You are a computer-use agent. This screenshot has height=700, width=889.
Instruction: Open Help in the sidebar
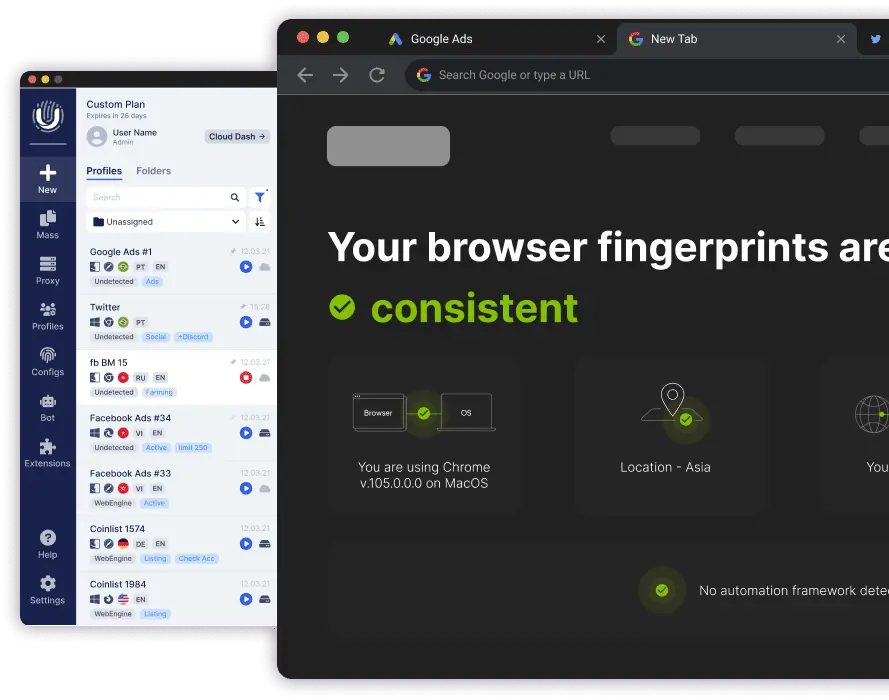[47, 539]
